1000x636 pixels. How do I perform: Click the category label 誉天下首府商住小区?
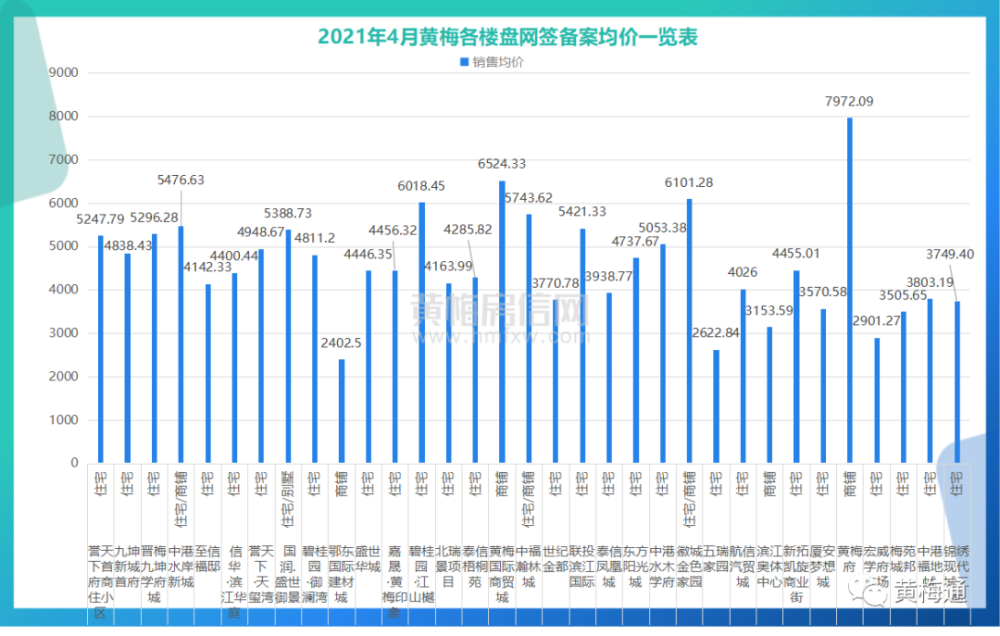(x=101, y=582)
